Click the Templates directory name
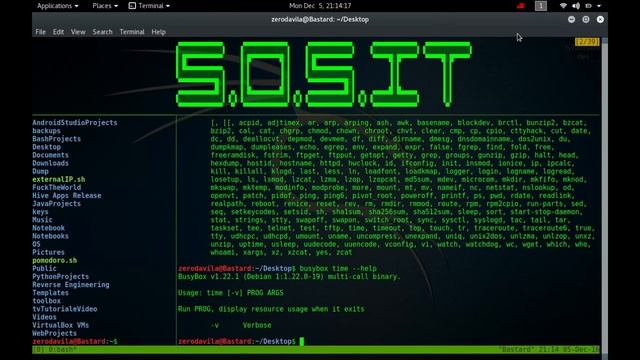Viewport: 640px width, 360px height. tap(51, 293)
